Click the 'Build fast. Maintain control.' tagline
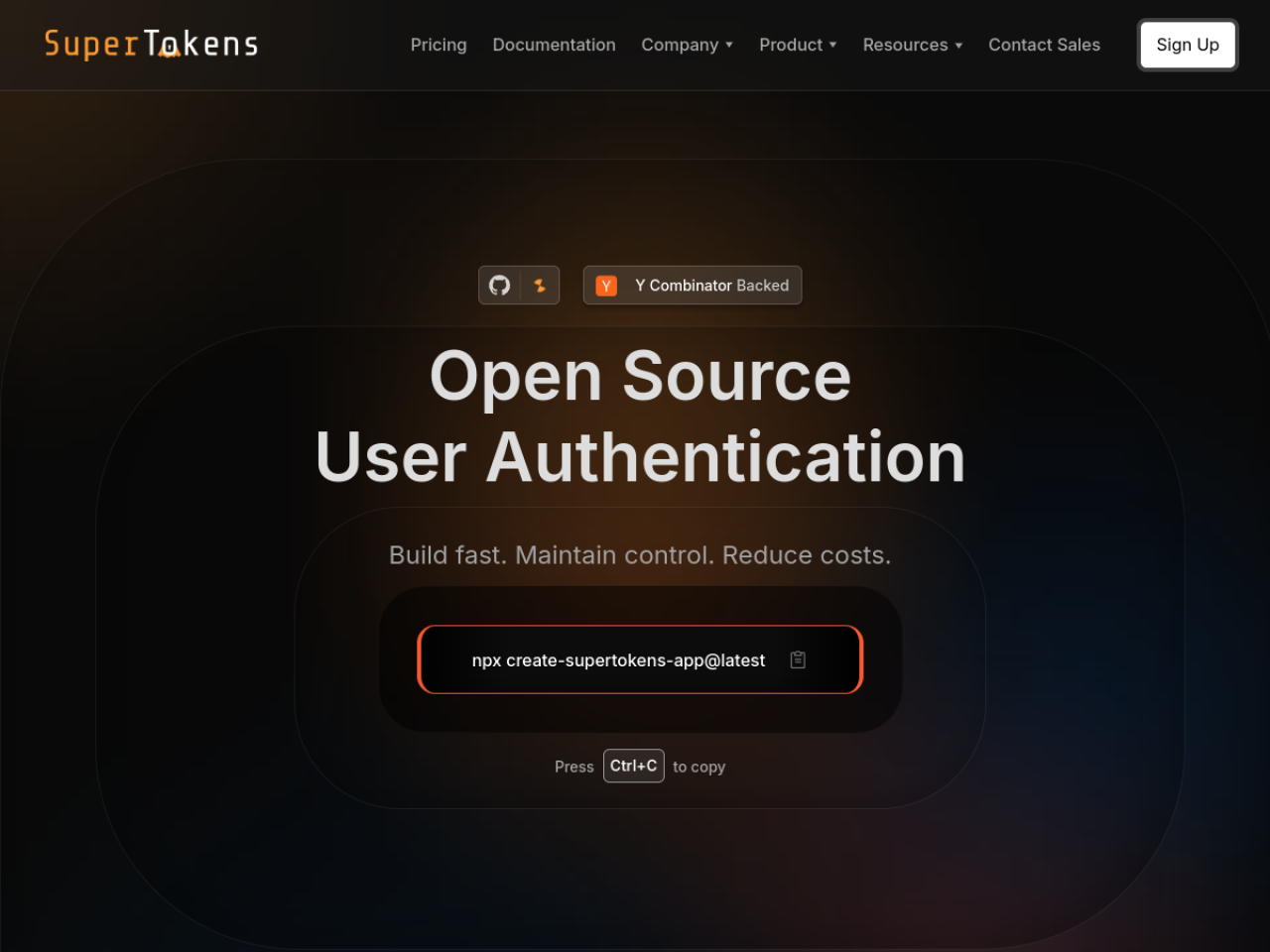Viewport: 1270px width, 952px height. click(640, 555)
